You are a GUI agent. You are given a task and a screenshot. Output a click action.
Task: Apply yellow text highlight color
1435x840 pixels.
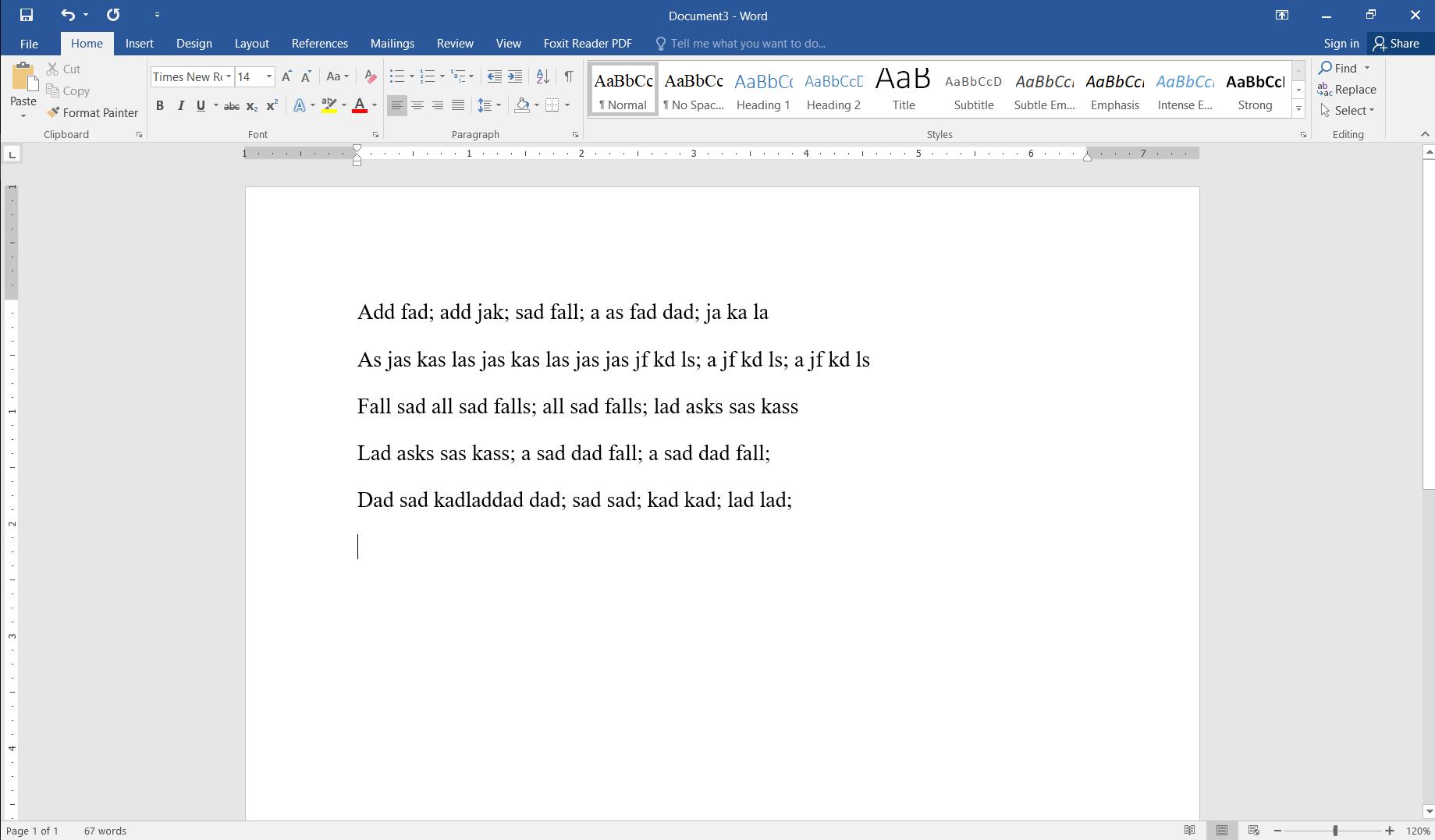(x=329, y=105)
